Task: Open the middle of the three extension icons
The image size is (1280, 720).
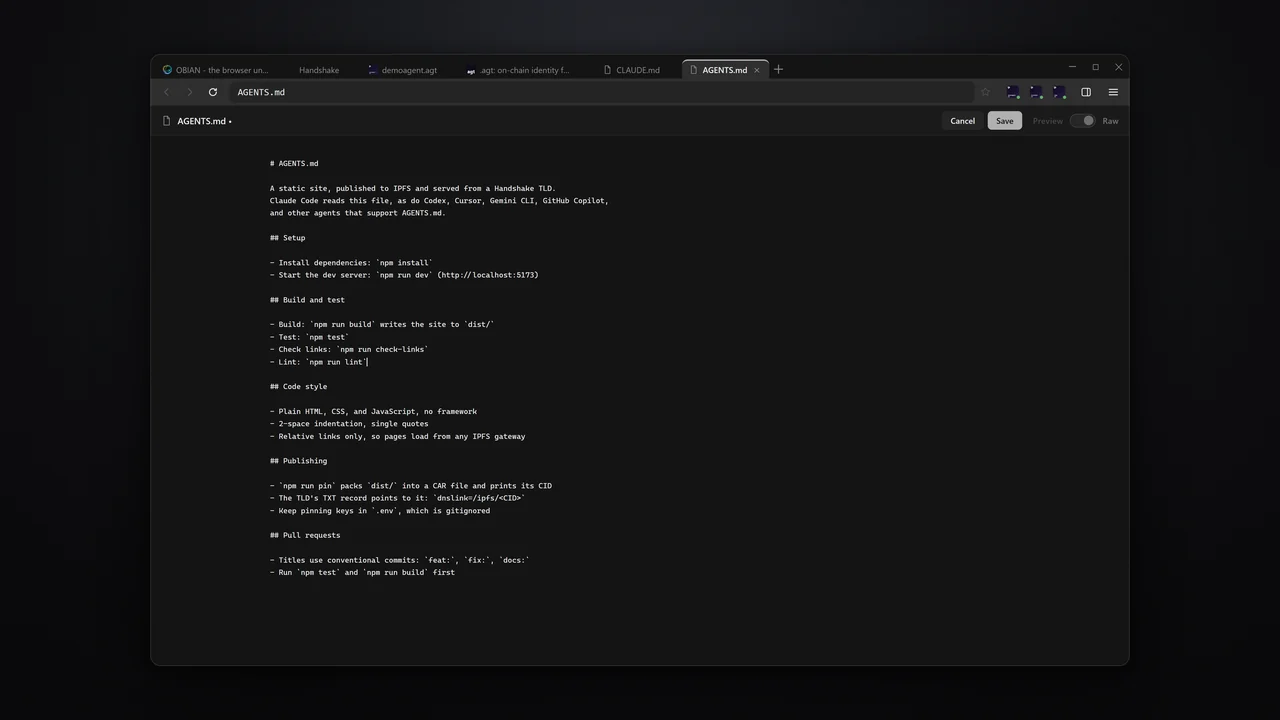Action: tap(1036, 92)
